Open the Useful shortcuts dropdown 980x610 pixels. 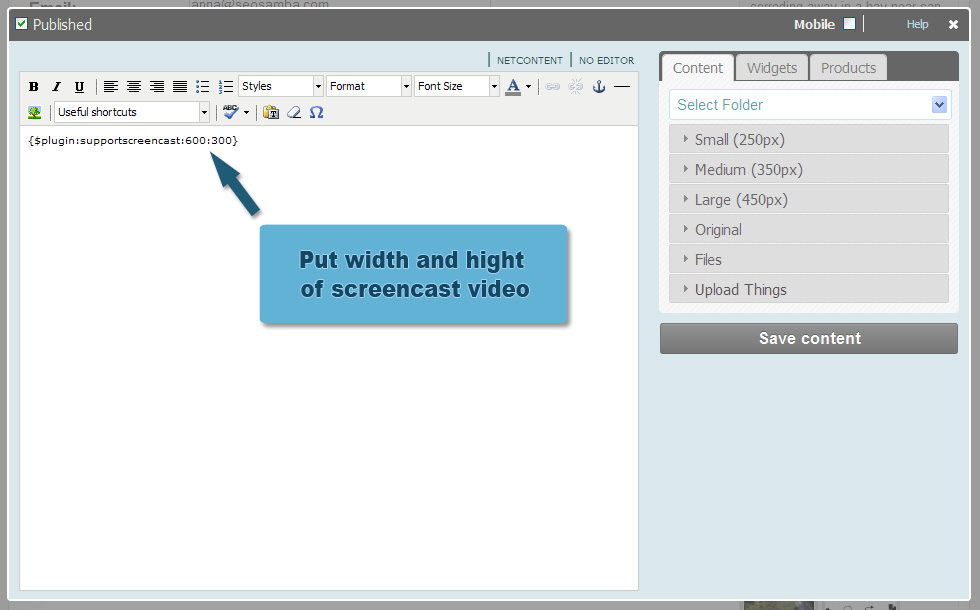[x=132, y=112]
